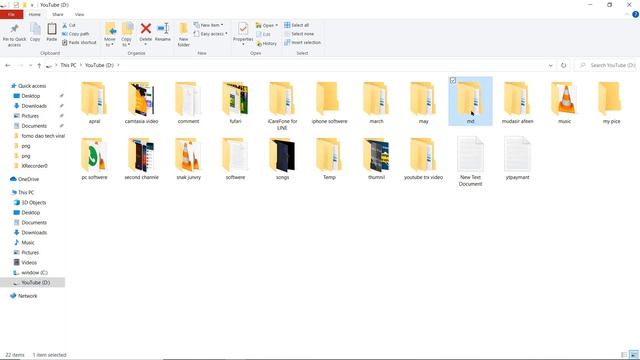Select the thumnil folder
The image size is (640, 360).
pyautogui.click(x=376, y=158)
